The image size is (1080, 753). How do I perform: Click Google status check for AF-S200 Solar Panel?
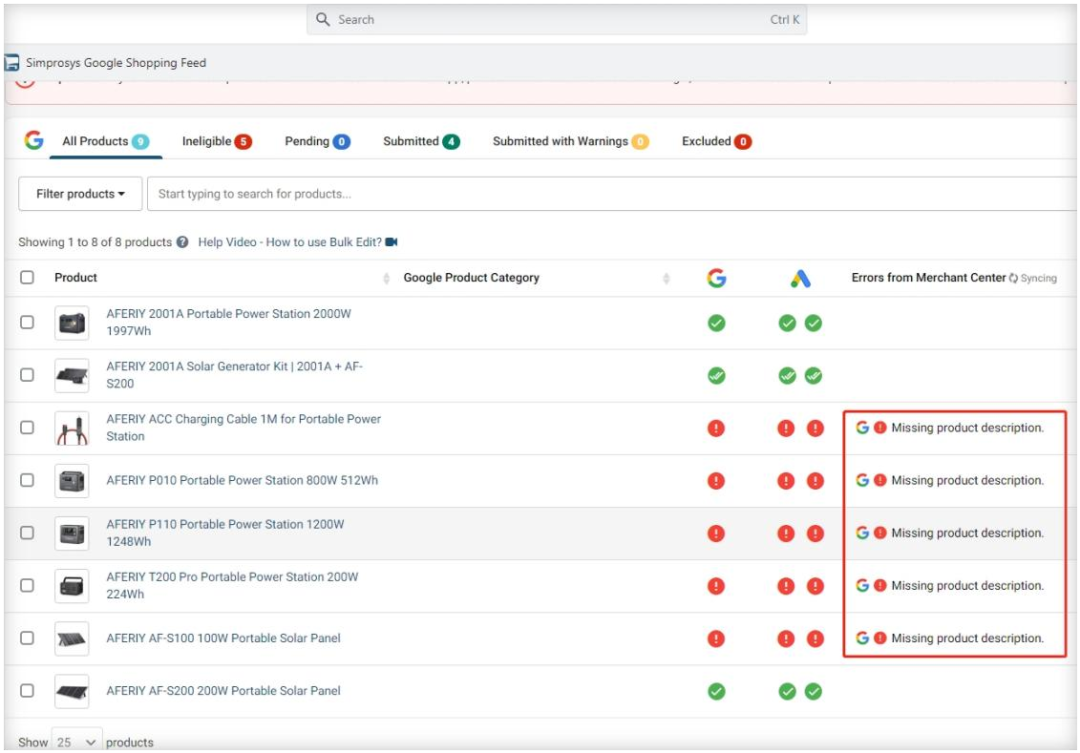716,691
